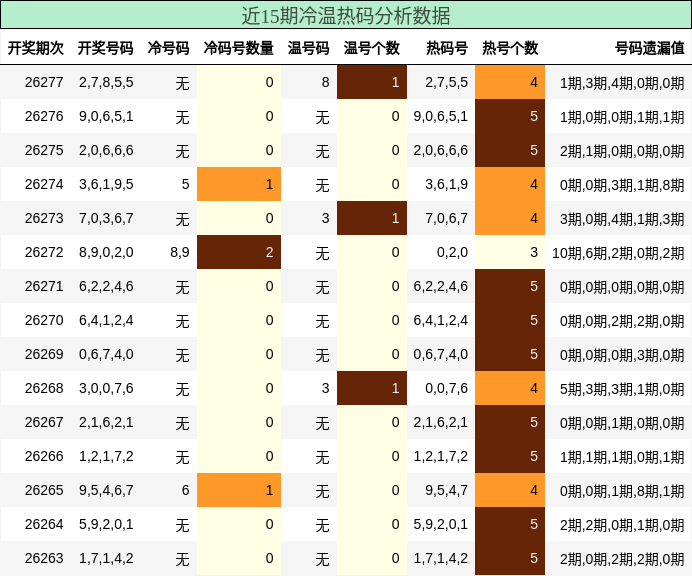Select orange cold count cell in row 26265
Image resolution: width=692 pixels, height=576 pixels.
[239, 490]
